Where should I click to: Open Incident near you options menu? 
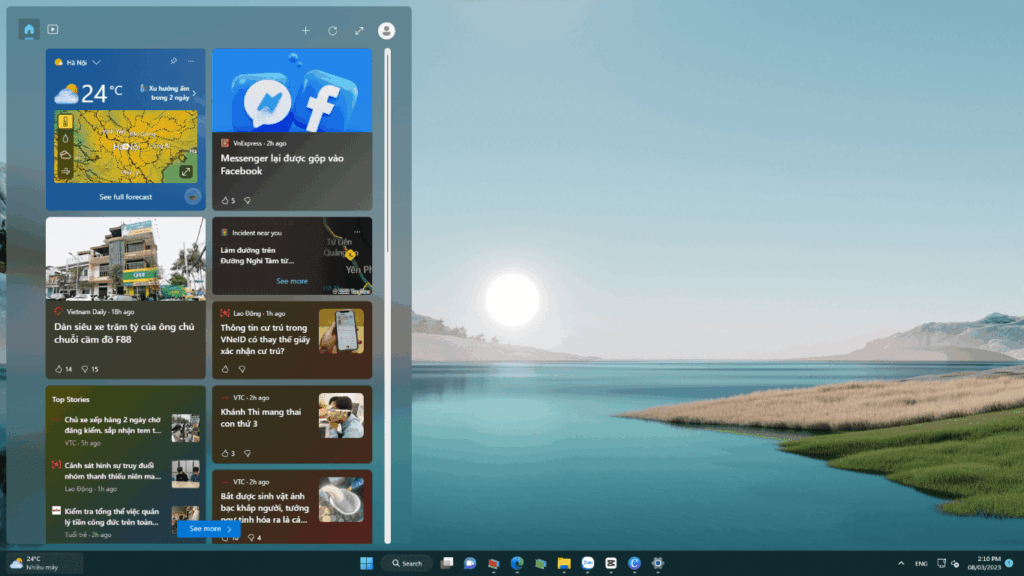coord(357,232)
